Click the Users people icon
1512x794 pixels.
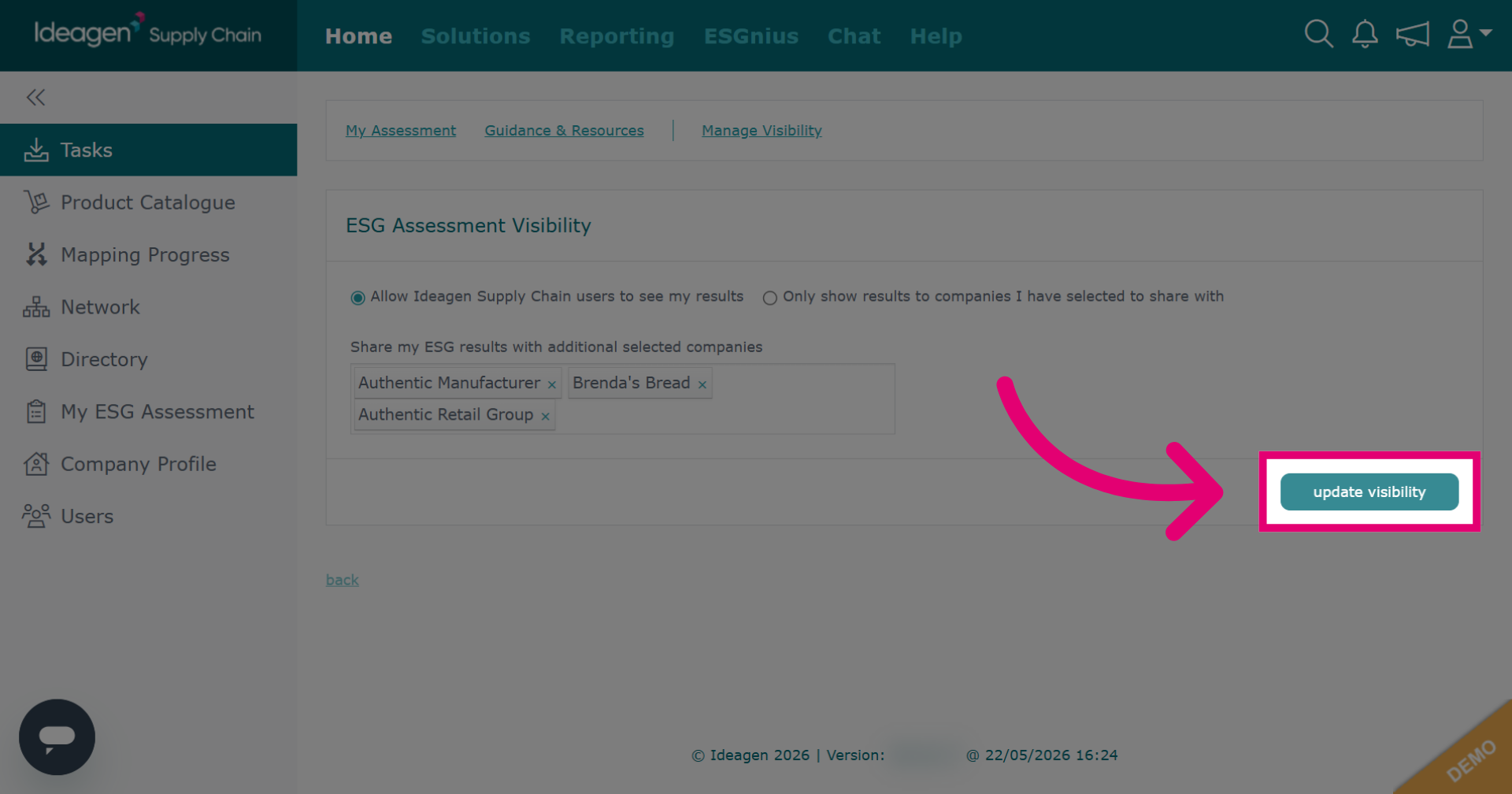(x=36, y=516)
